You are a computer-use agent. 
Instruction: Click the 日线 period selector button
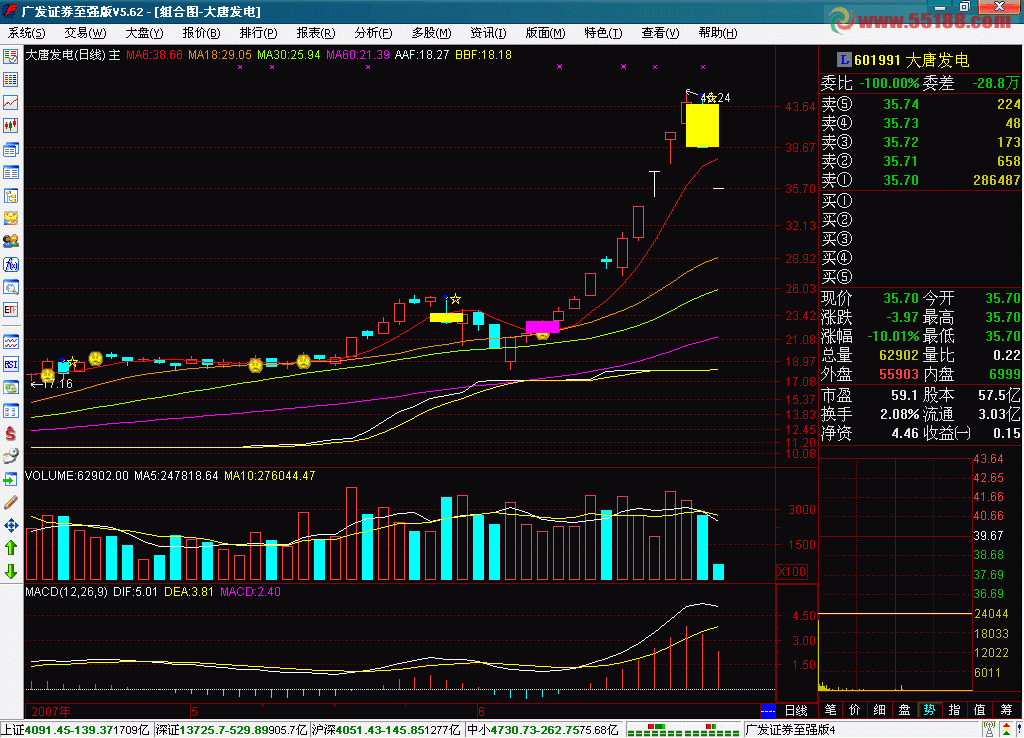pos(796,711)
